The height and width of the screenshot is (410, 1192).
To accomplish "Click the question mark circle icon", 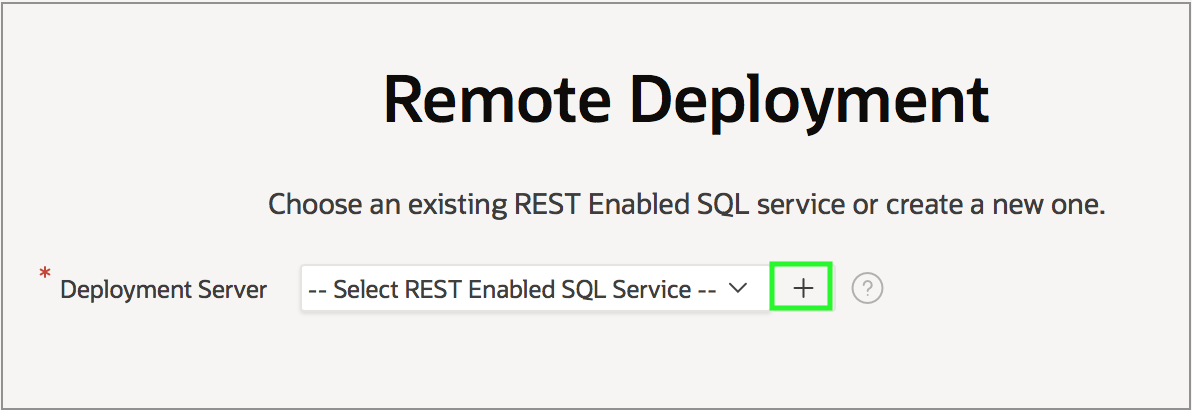I will pyautogui.click(x=867, y=289).
